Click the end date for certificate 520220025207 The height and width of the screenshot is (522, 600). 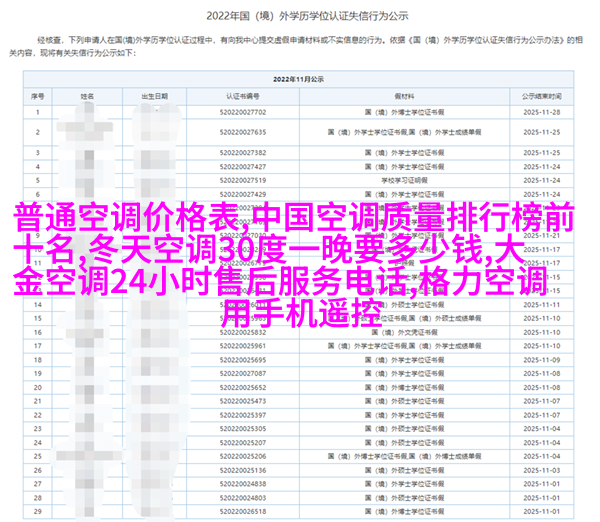point(541,442)
